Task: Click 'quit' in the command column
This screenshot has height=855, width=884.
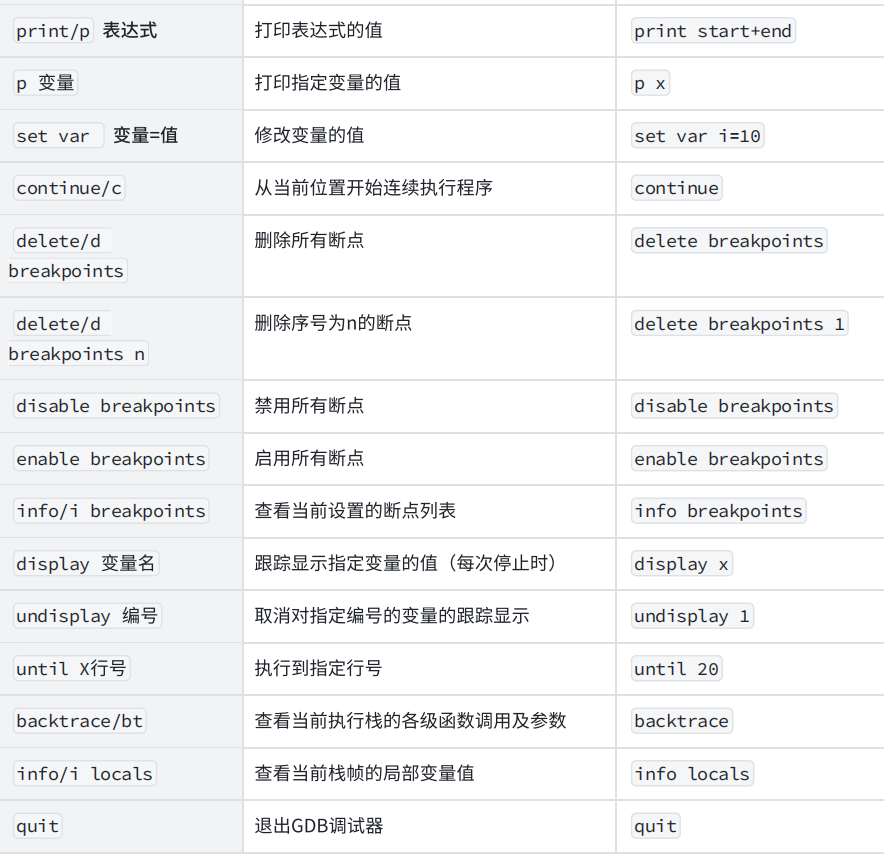Action: (37, 826)
